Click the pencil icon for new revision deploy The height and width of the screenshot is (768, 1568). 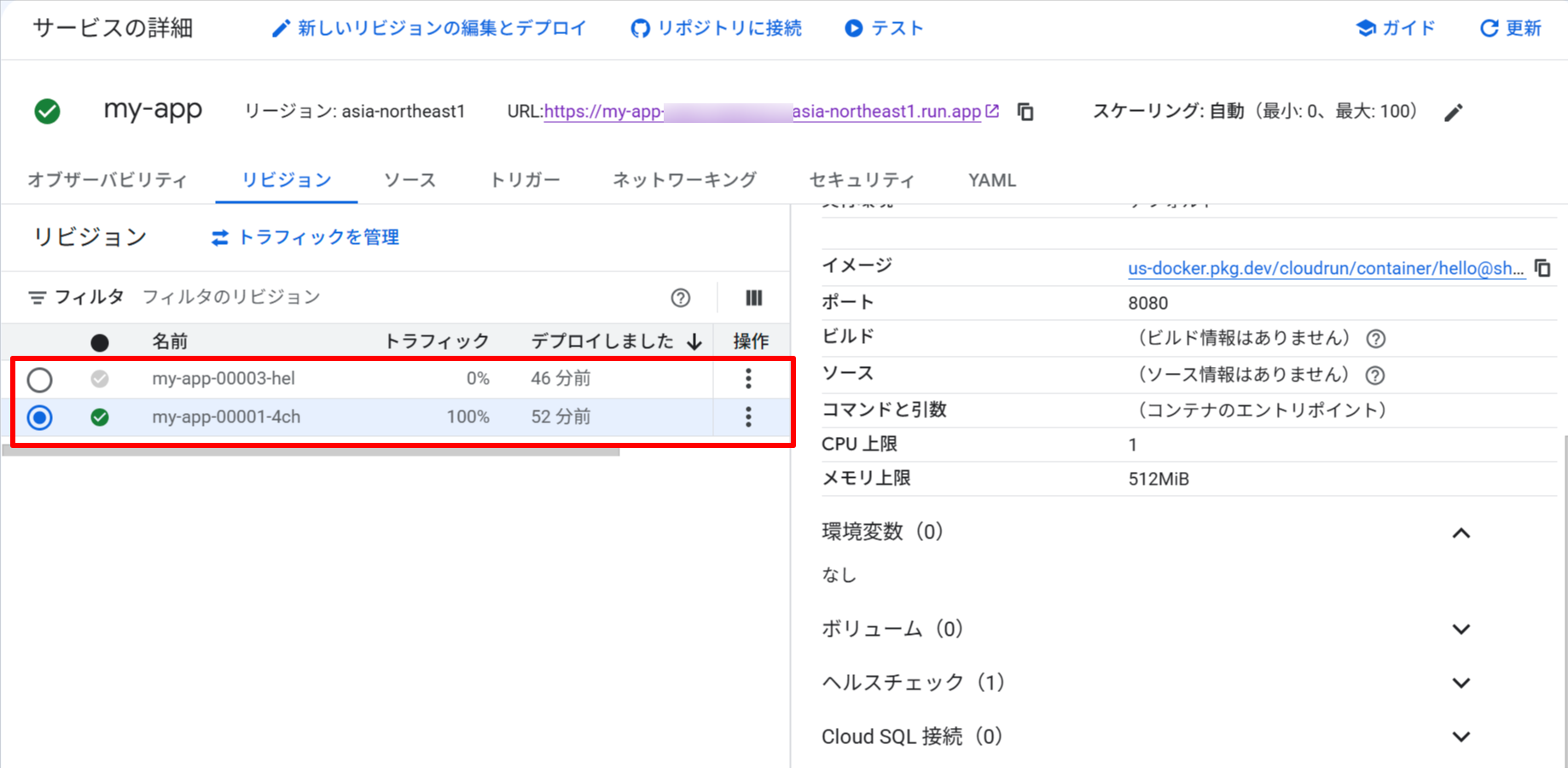pyautogui.click(x=281, y=29)
